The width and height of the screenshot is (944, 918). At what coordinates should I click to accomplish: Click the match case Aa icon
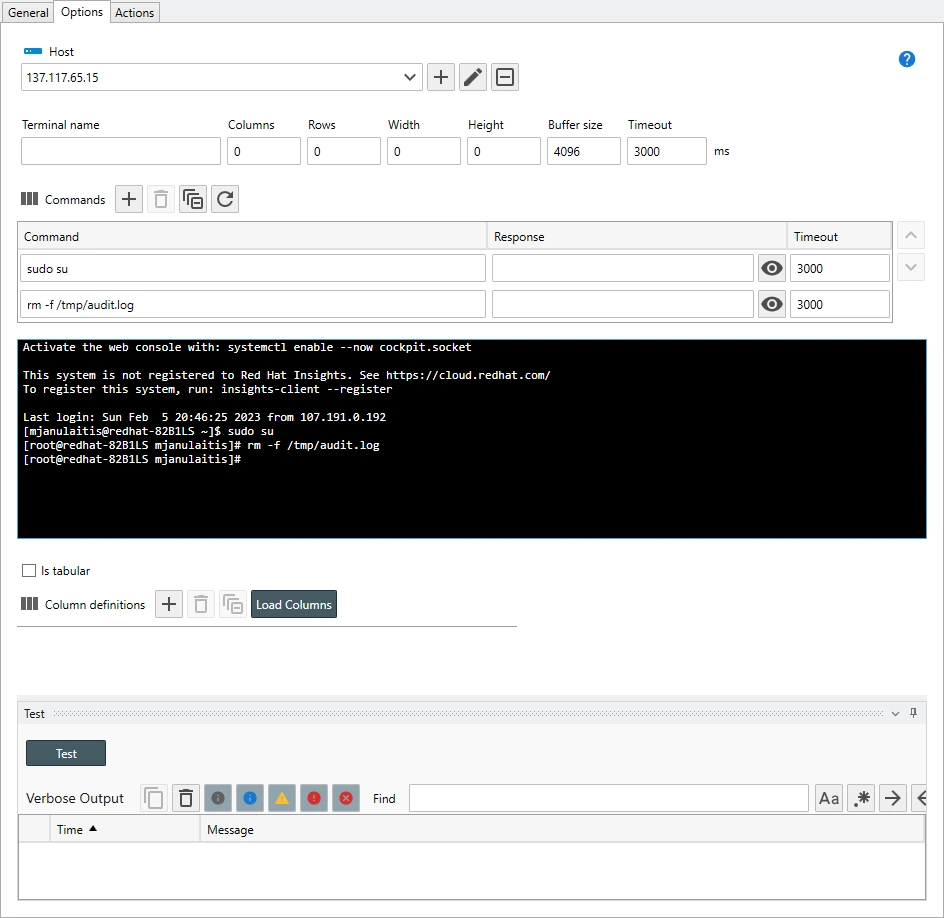tap(829, 798)
